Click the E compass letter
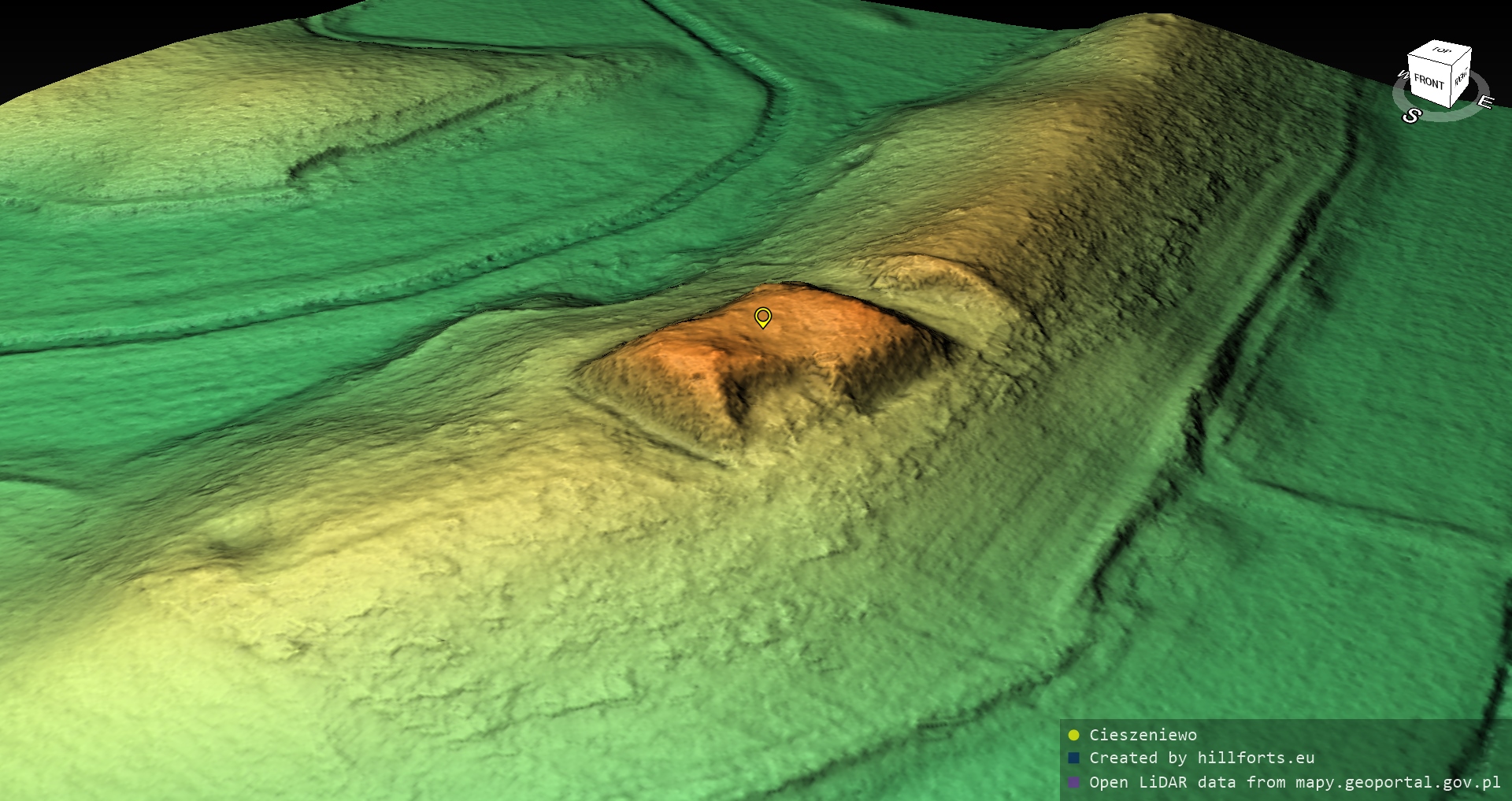Viewport: 1512px width, 801px height. coord(1484,102)
